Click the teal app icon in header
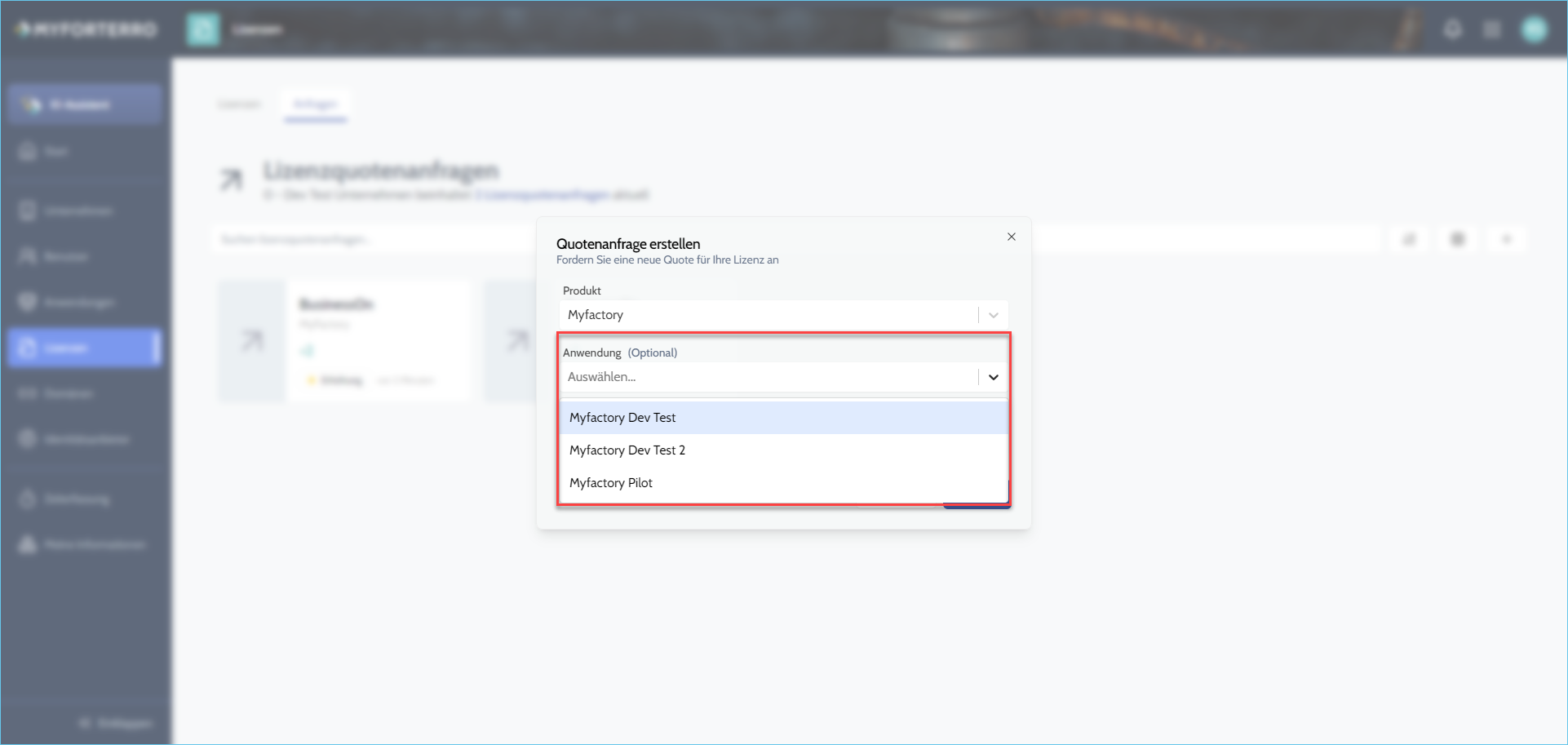The height and width of the screenshot is (745, 1568). click(x=202, y=30)
